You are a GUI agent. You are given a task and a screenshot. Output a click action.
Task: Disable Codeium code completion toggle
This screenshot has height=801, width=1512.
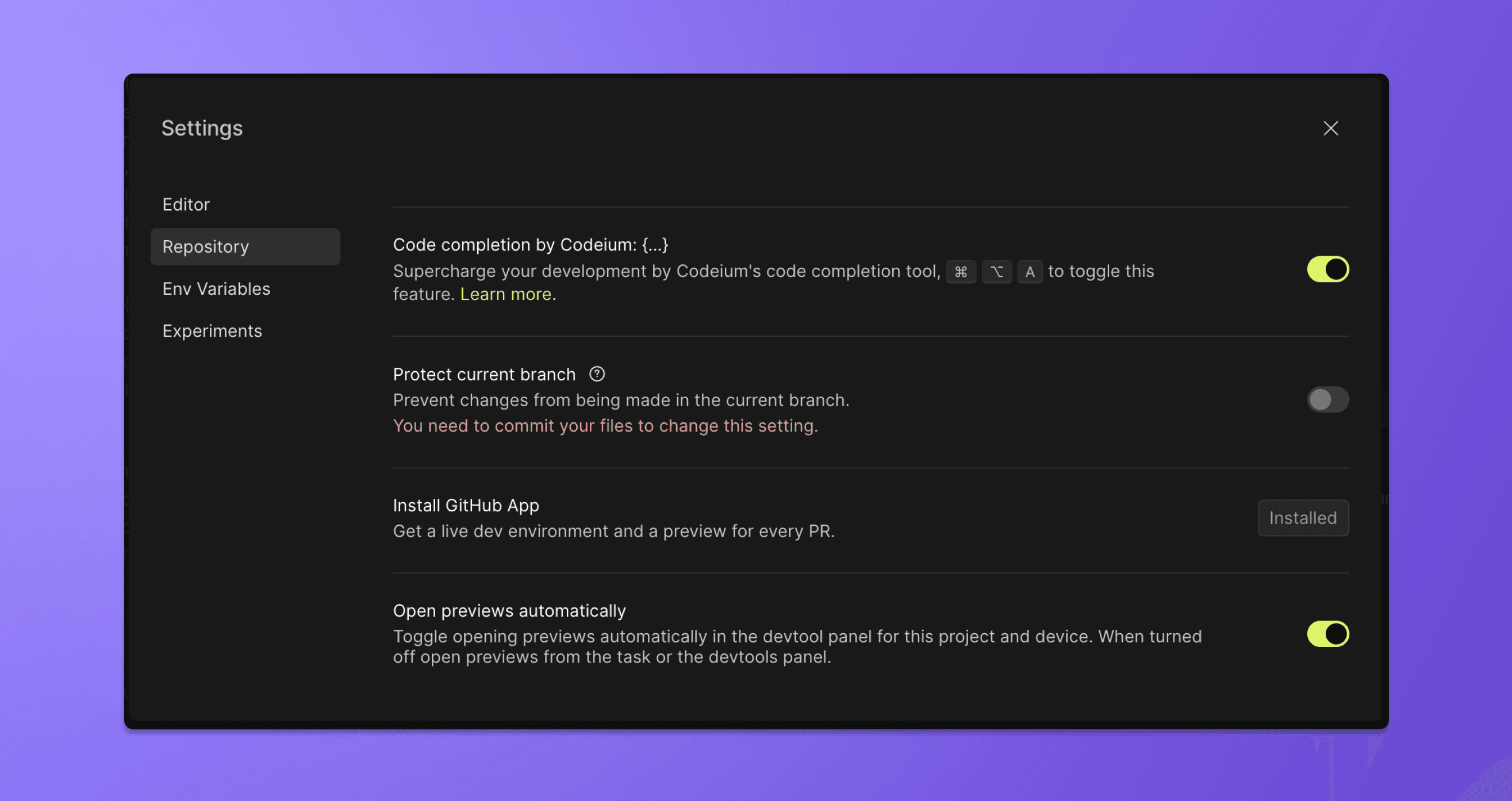1327,269
